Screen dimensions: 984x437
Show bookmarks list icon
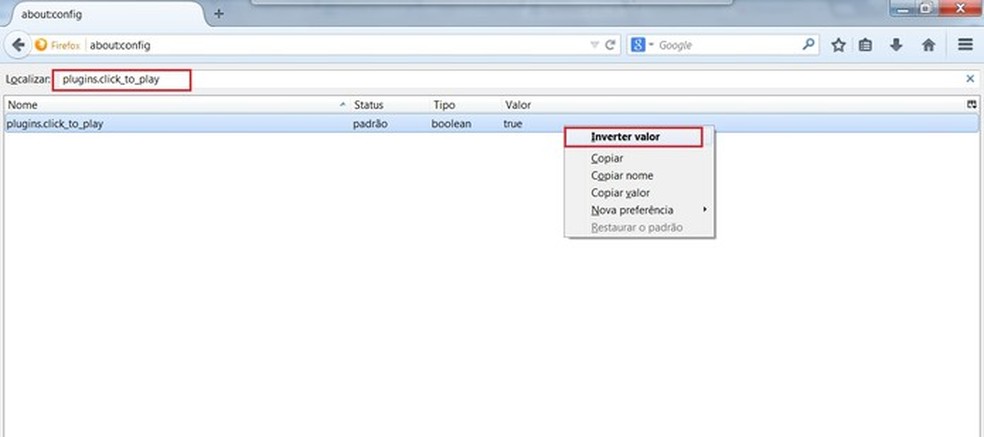865,45
